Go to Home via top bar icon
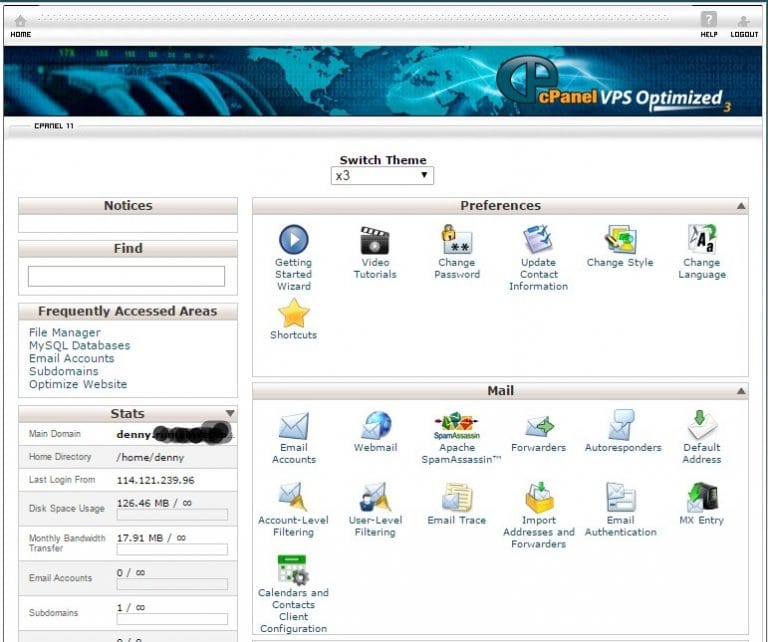Viewport: 768px width, 642px height. point(21,22)
